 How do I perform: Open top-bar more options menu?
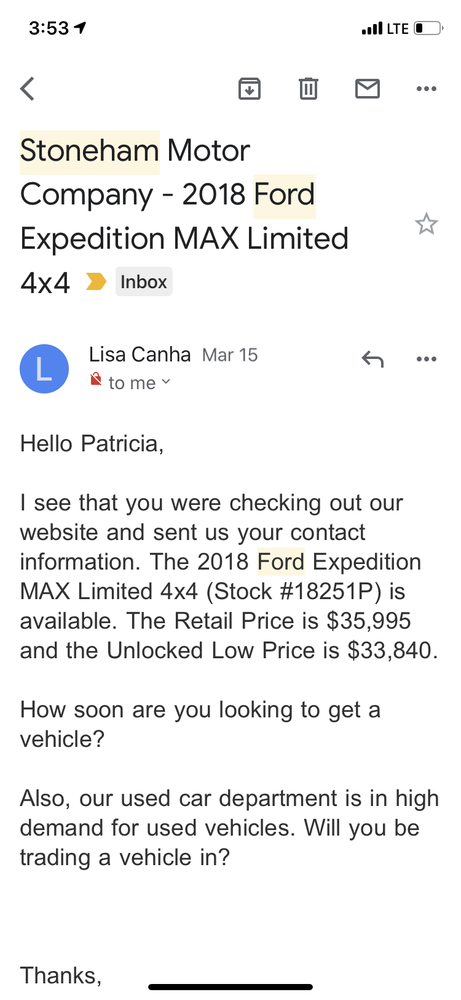426,89
